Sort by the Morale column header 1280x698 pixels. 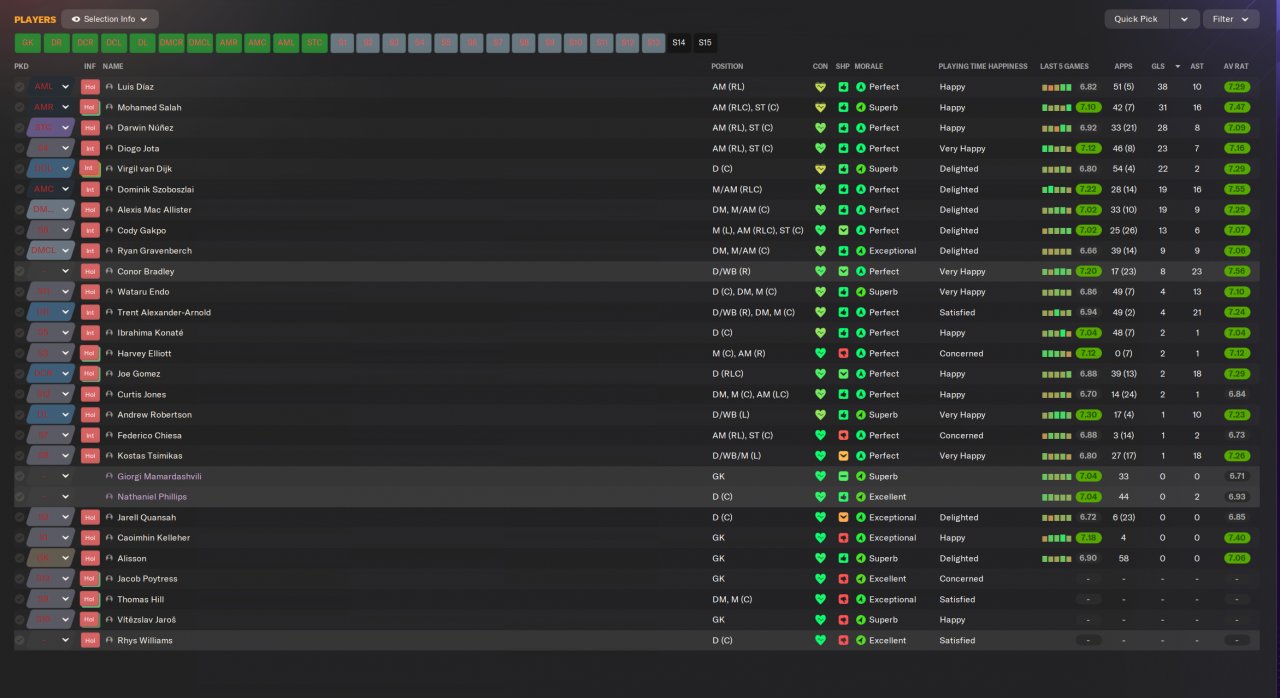871,66
